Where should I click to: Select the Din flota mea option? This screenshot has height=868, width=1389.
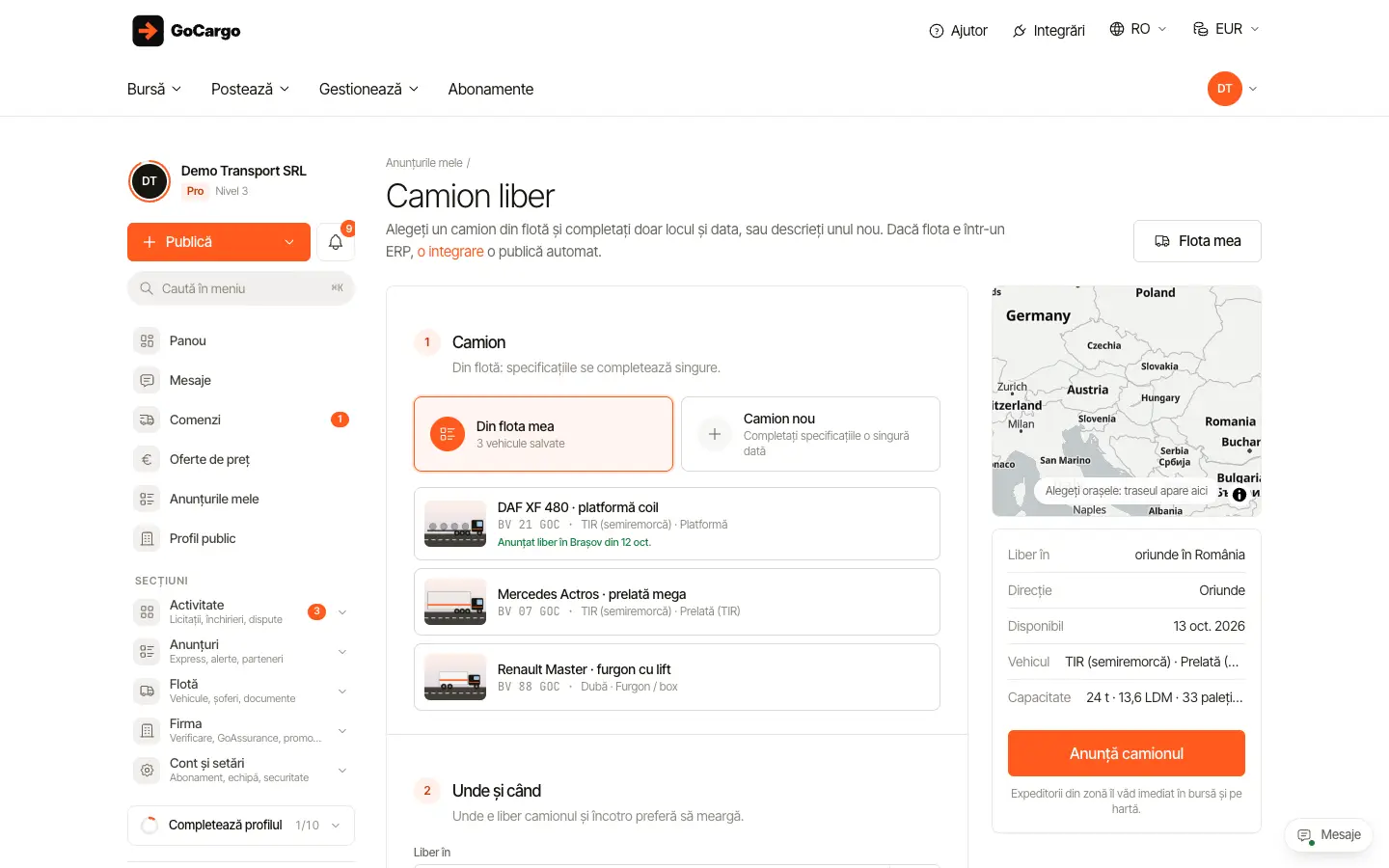pos(543,434)
